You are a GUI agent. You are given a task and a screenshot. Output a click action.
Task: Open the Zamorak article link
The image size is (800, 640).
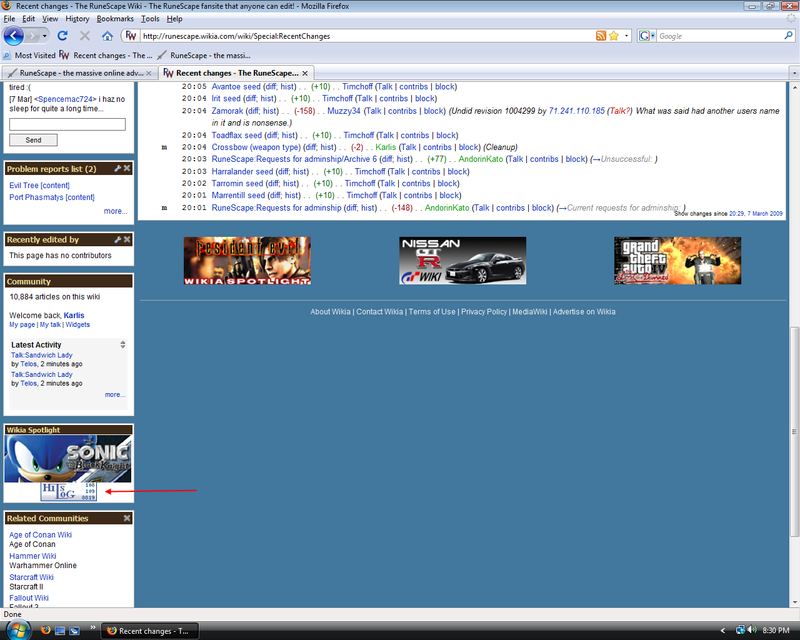[228, 111]
